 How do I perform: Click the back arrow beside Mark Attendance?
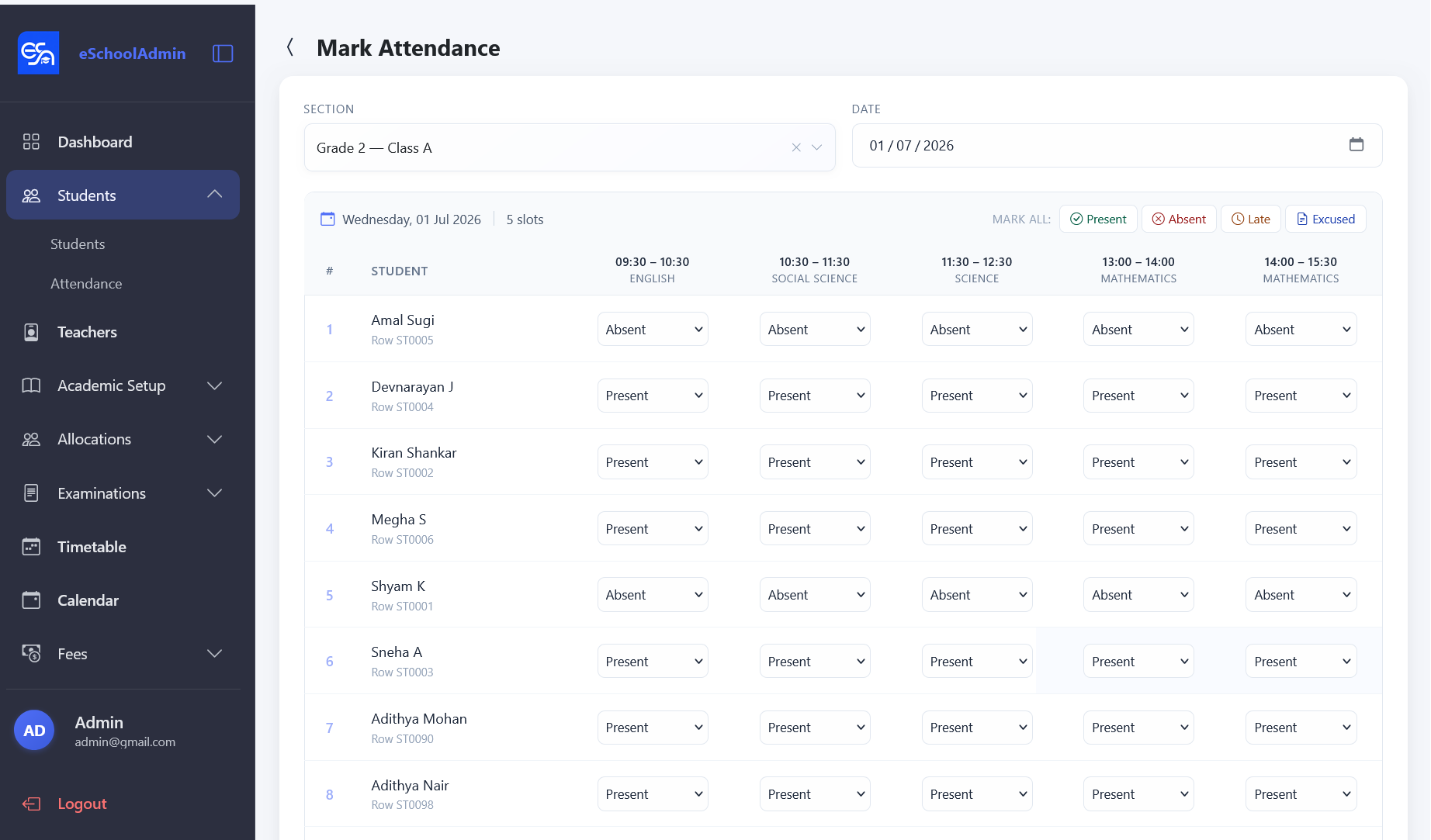click(290, 47)
